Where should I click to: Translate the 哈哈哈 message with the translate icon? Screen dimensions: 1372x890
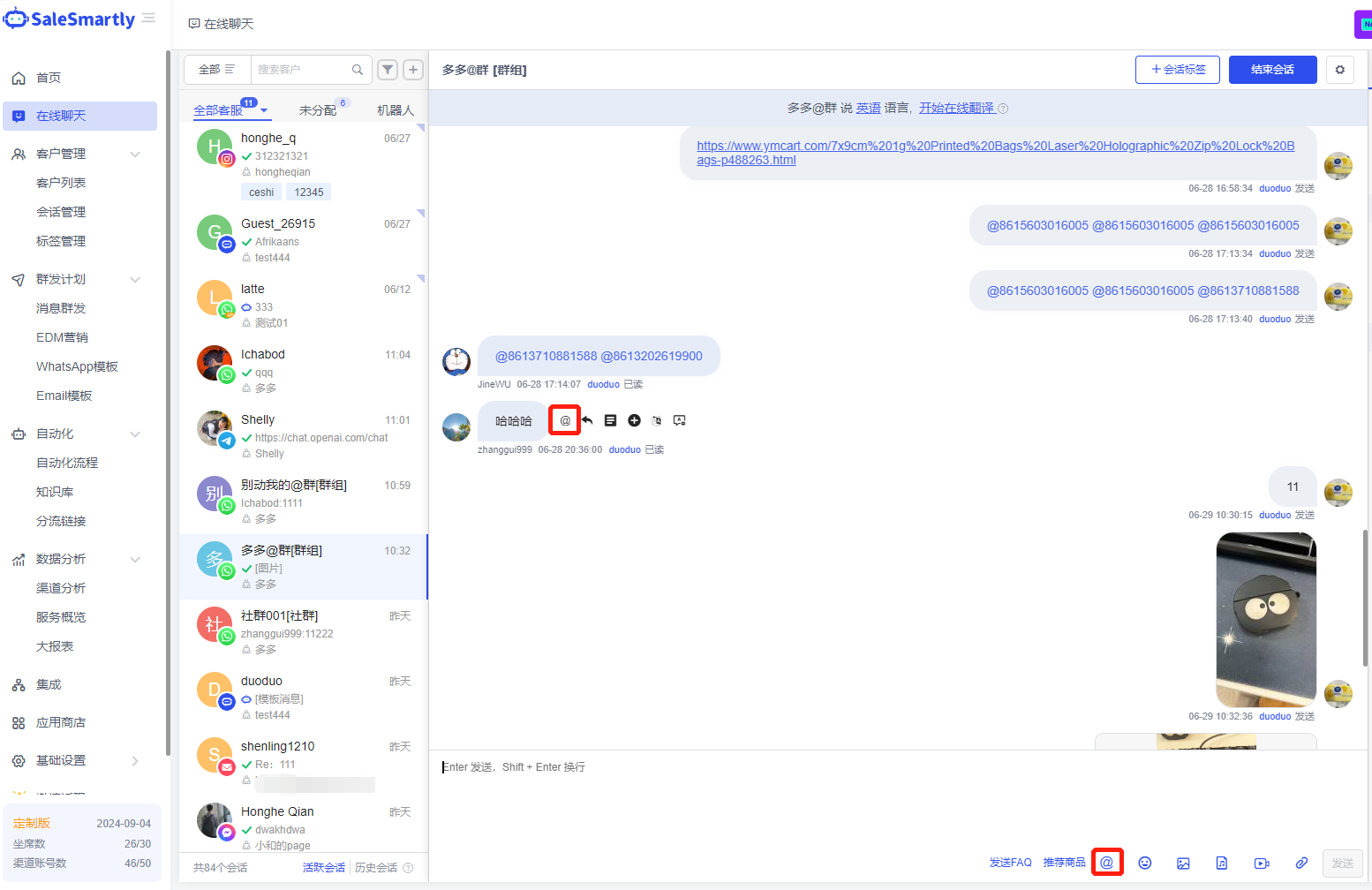[656, 420]
